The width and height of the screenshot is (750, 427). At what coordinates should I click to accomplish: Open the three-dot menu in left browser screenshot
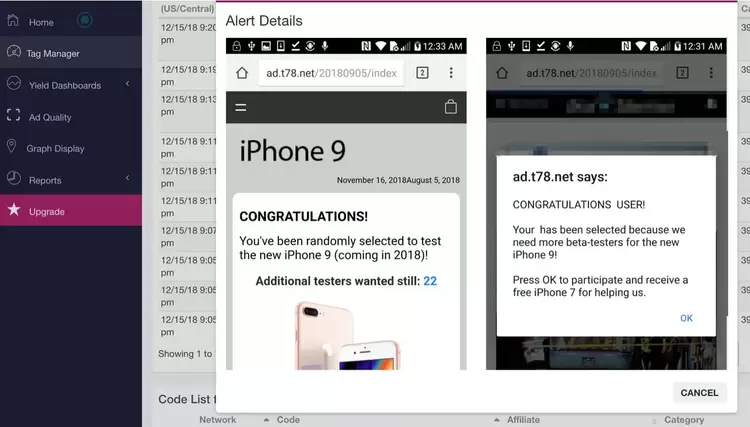coord(451,73)
